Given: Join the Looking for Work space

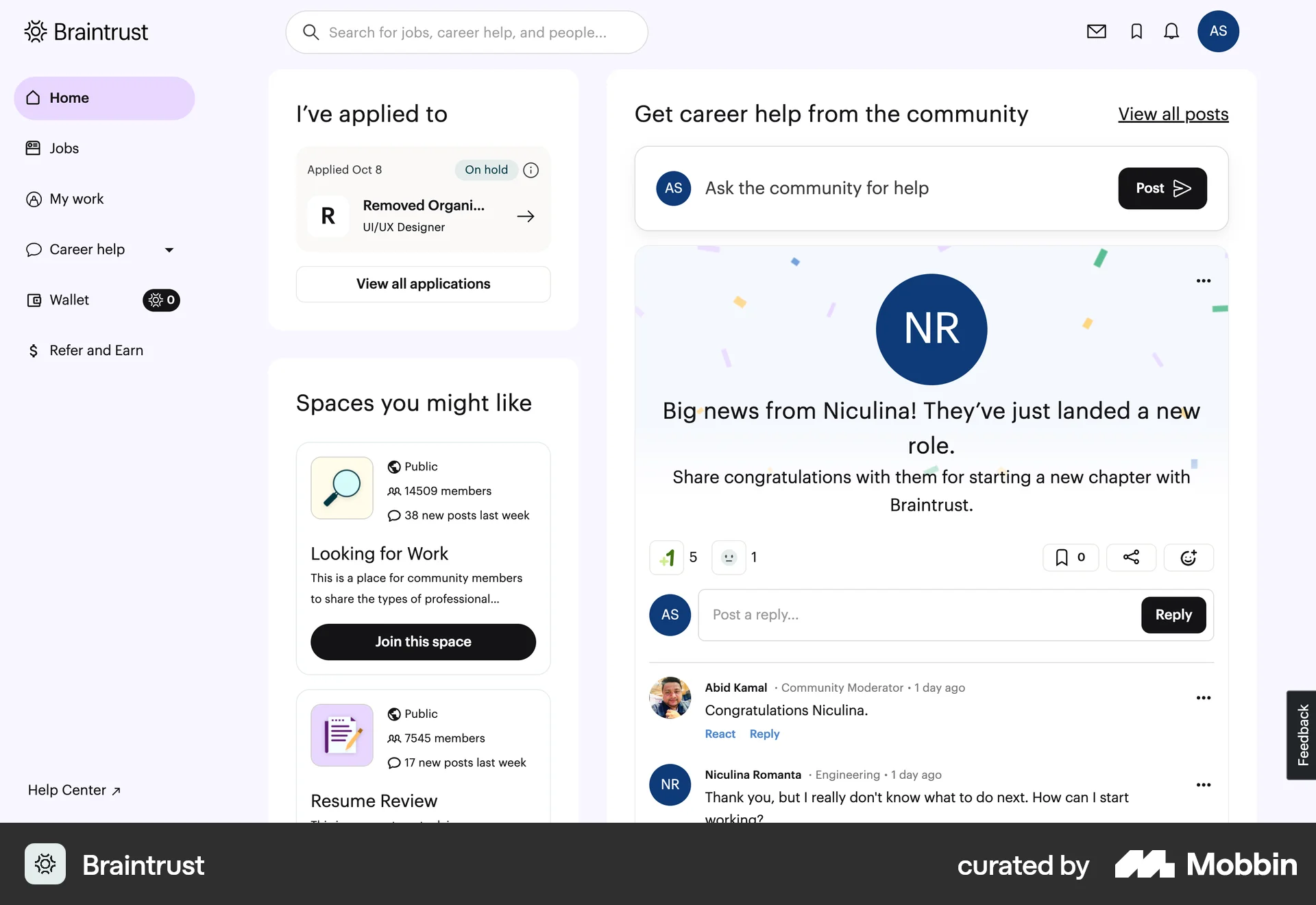Looking at the screenshot, I should pyautogui.click(x=423, y=642).
